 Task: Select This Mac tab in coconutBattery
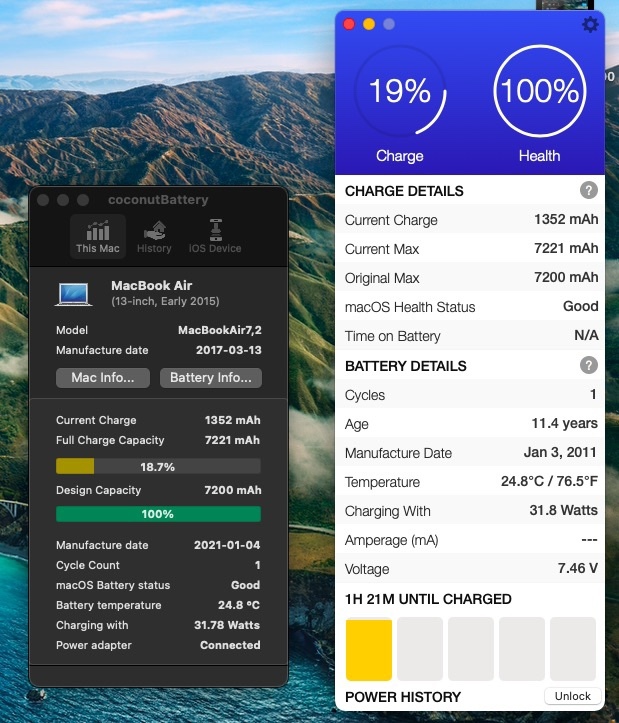tap(98, 236)
